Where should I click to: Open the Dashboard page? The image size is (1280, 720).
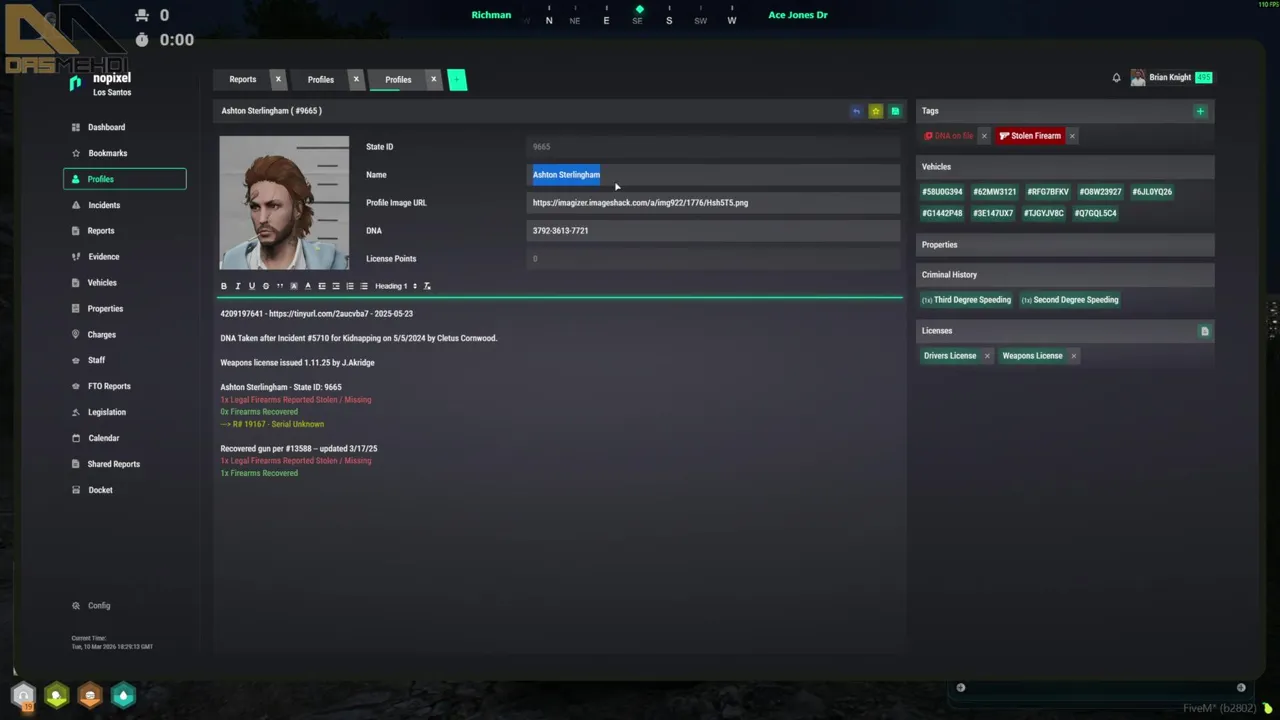pos(125,127)
